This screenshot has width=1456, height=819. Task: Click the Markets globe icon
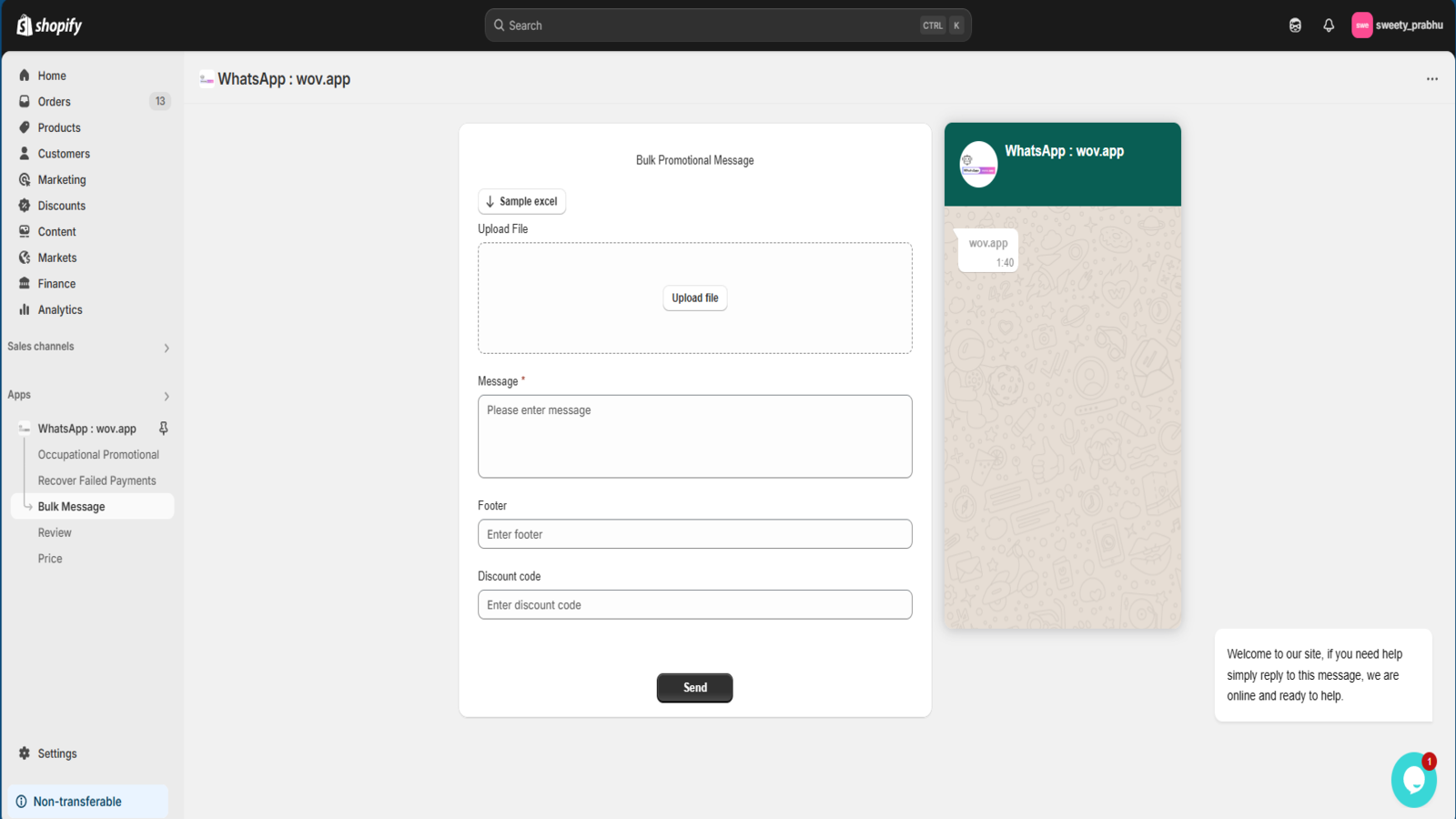pos(25,258)
